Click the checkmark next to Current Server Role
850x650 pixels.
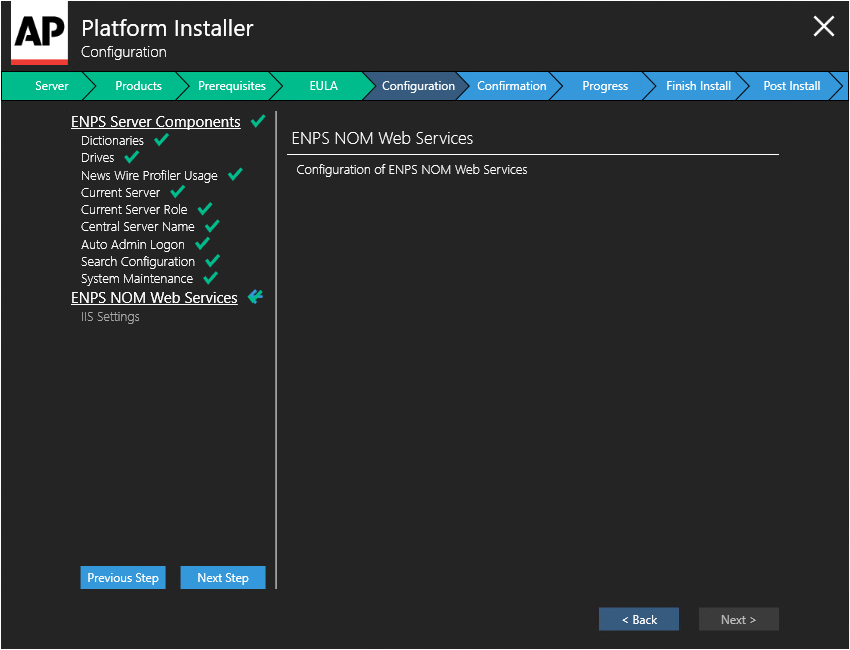click(205, 209)
